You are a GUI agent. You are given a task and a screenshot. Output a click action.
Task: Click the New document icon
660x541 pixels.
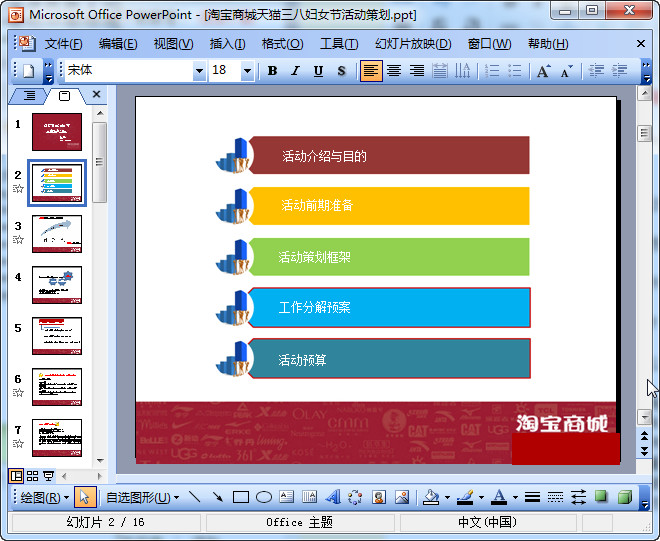coord(29,71)
